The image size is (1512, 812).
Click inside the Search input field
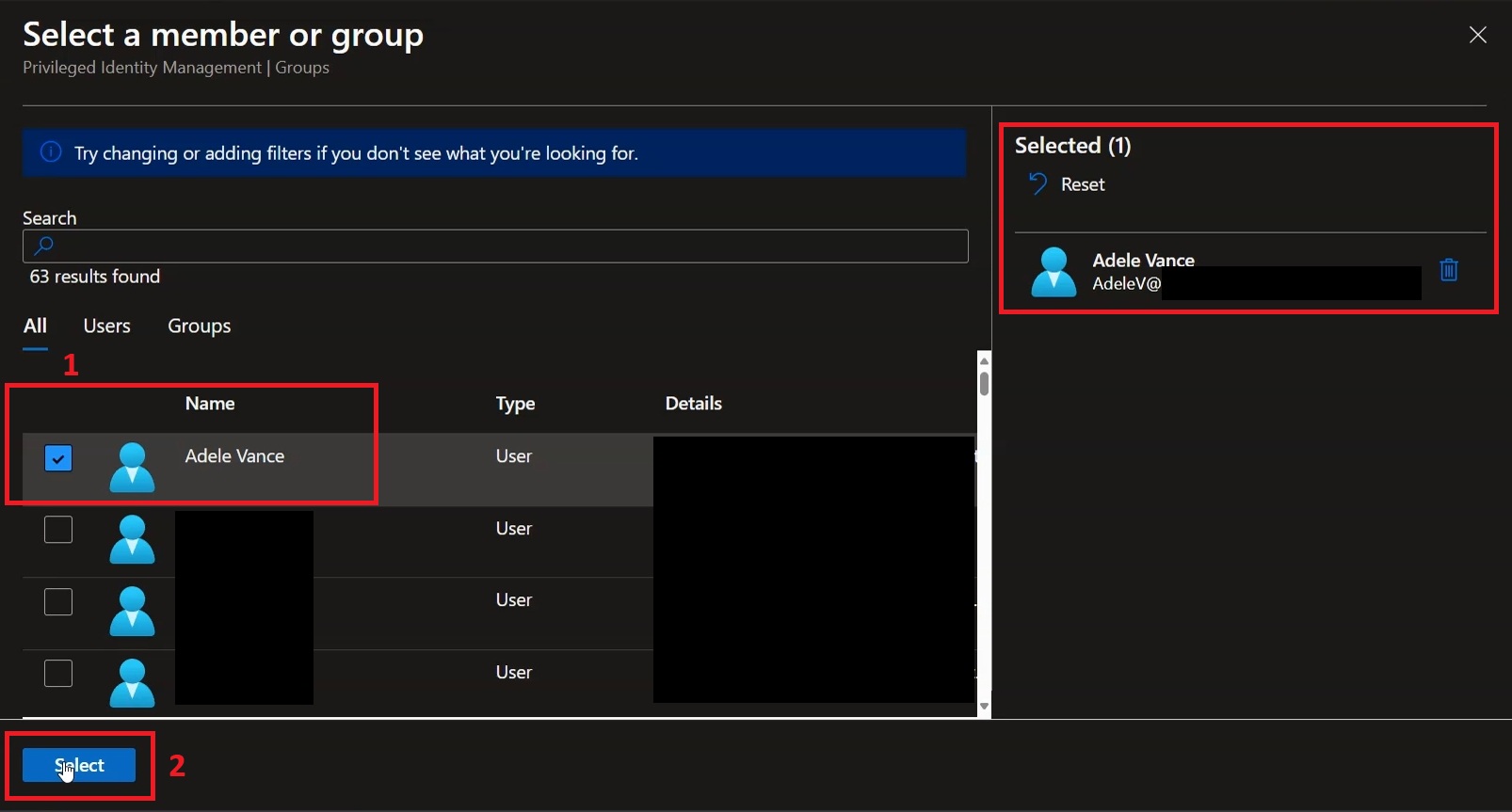point(495,247)
